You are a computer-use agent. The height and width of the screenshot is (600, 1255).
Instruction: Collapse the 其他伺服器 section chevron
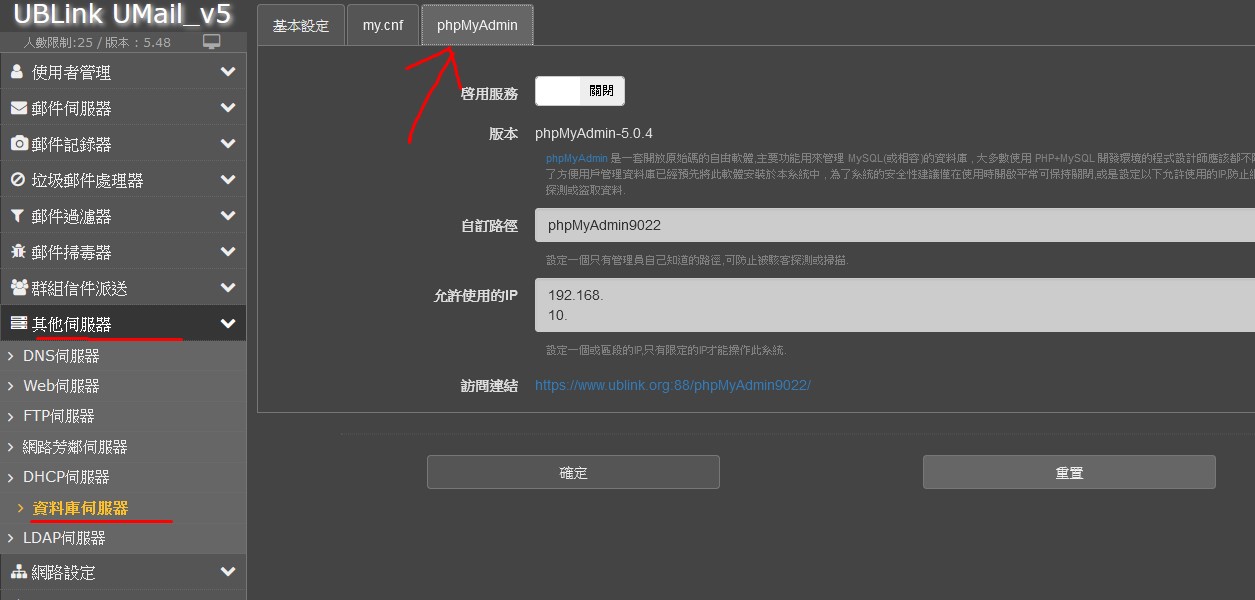228,324
